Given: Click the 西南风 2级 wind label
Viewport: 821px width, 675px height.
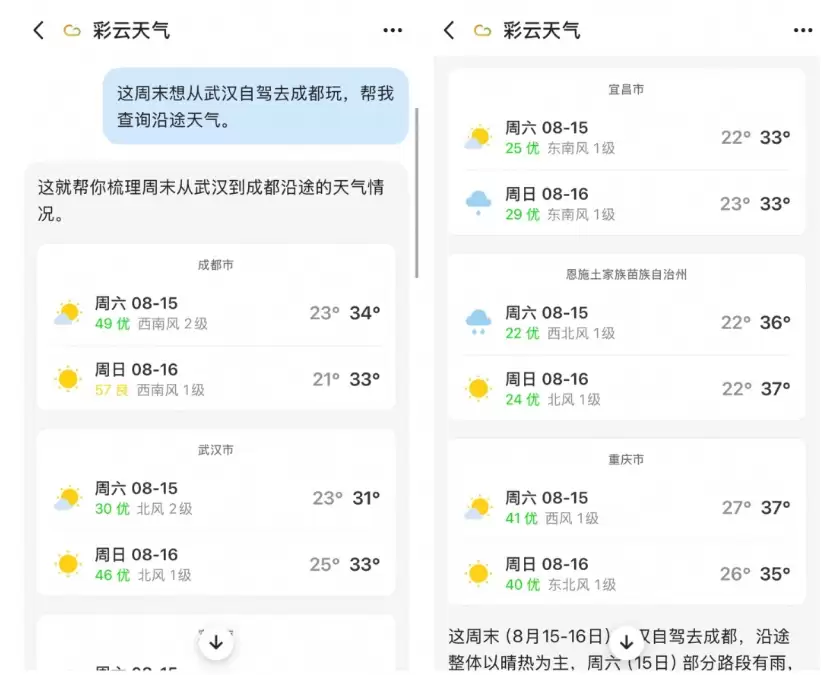Looking at the screenshot, I should click(x=173, y=324).
